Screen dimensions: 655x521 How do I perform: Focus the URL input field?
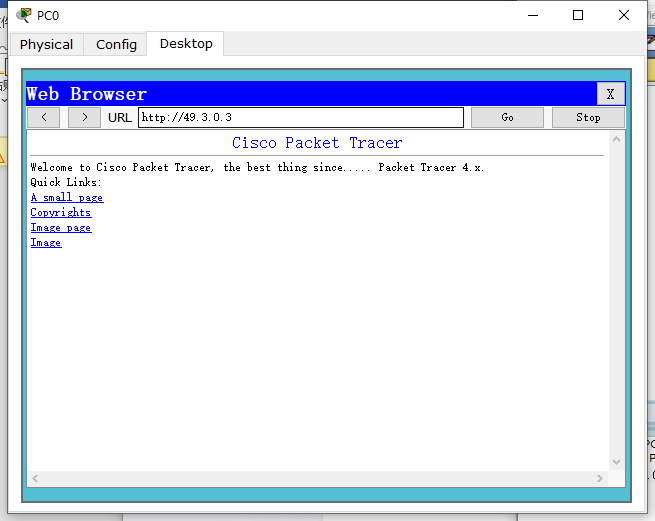[301, 117]
